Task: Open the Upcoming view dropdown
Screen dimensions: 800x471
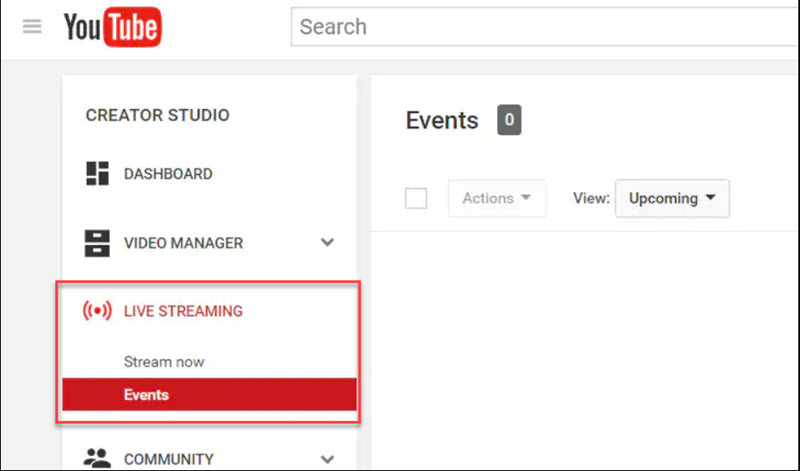Action: tap(672, 198)
